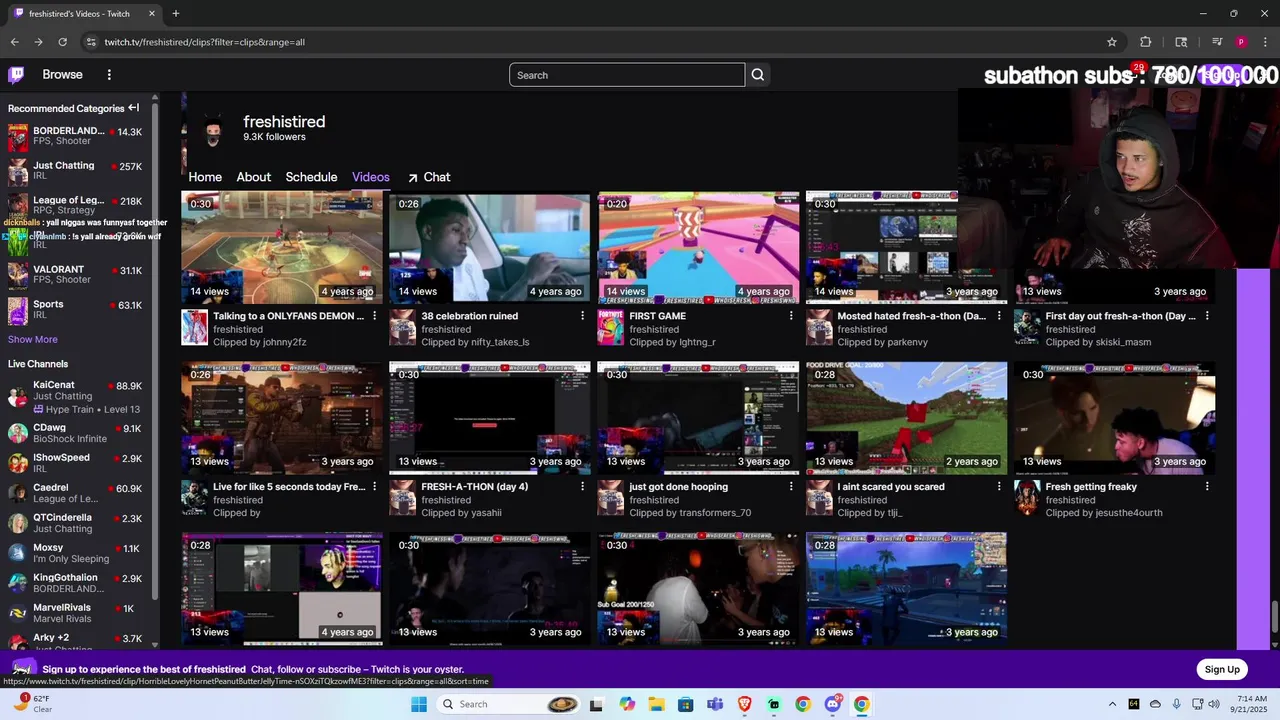Open clip title 'just got done hooping'
This screenshot has height=720, width=1280.
678,487
